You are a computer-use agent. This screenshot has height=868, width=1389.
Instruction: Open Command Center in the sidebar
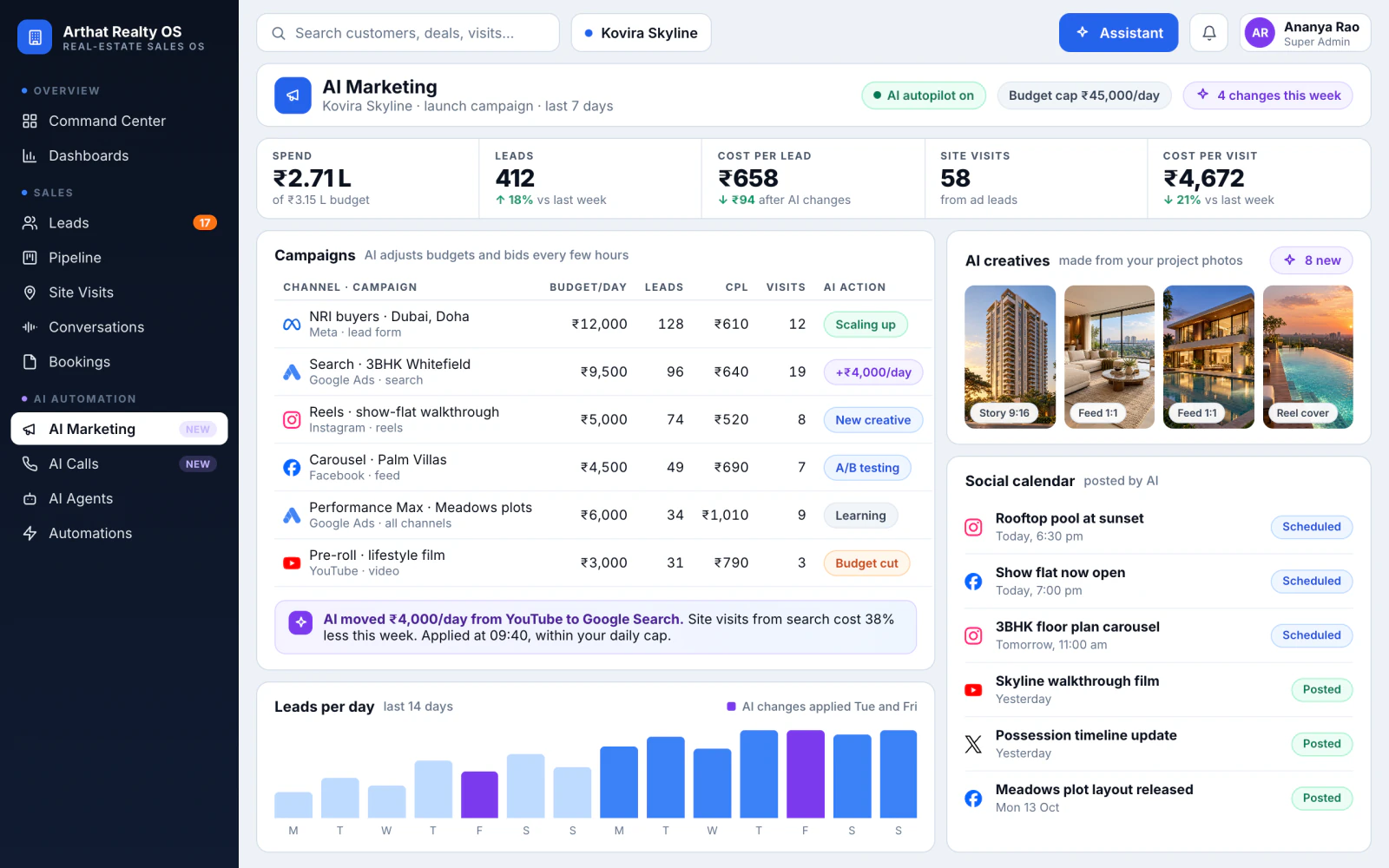119,121
